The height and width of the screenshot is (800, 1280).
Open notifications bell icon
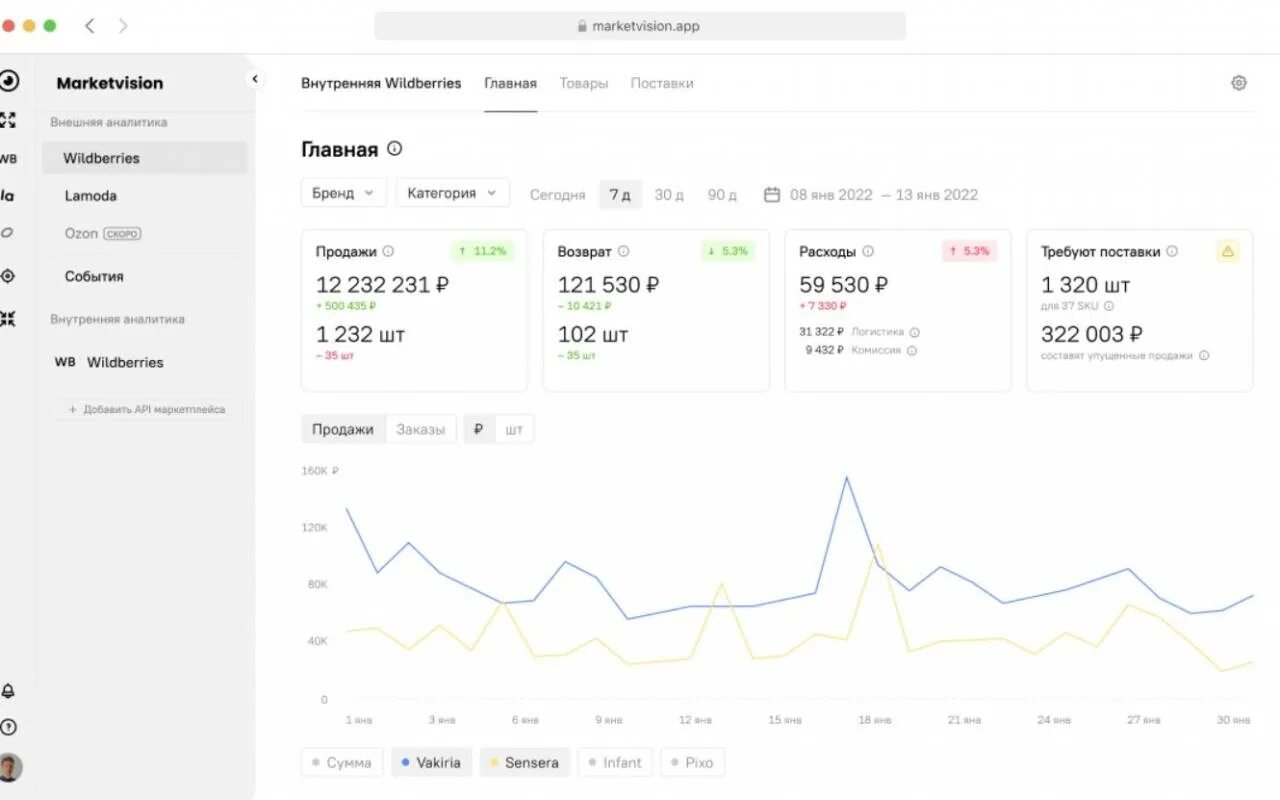(8, 691)
